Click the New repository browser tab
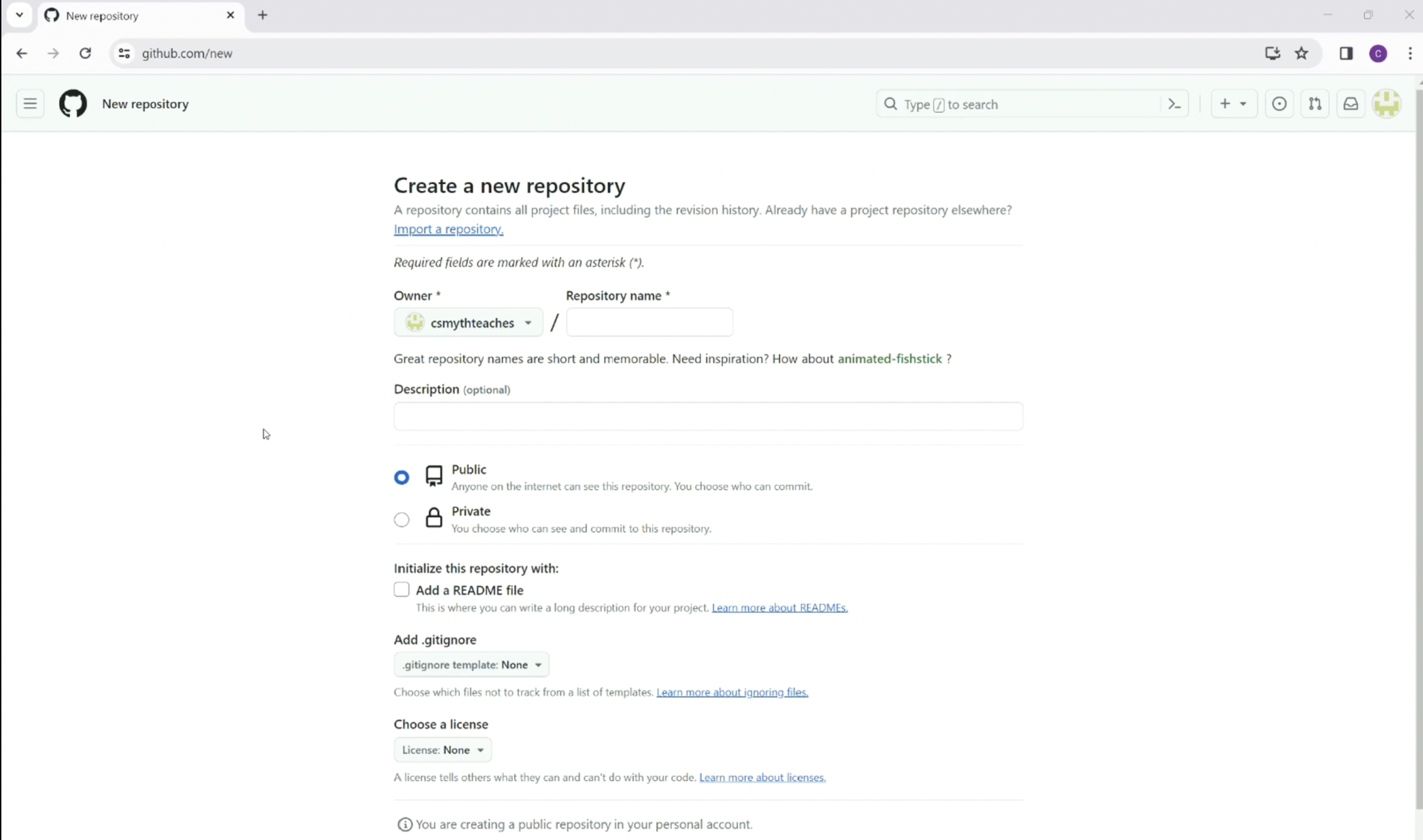Screen dimensions: 1423x840 [136, 15]
